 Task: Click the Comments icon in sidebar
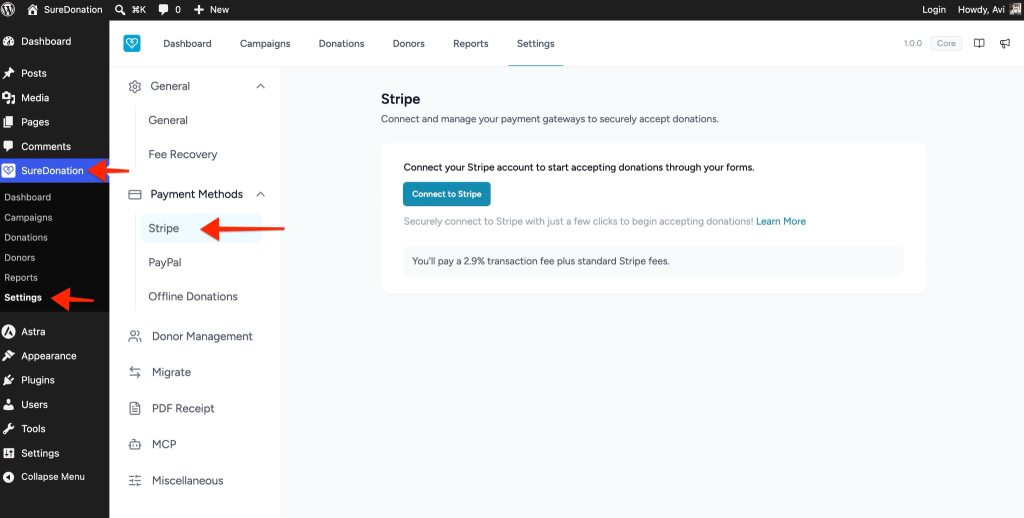[8, 146]
